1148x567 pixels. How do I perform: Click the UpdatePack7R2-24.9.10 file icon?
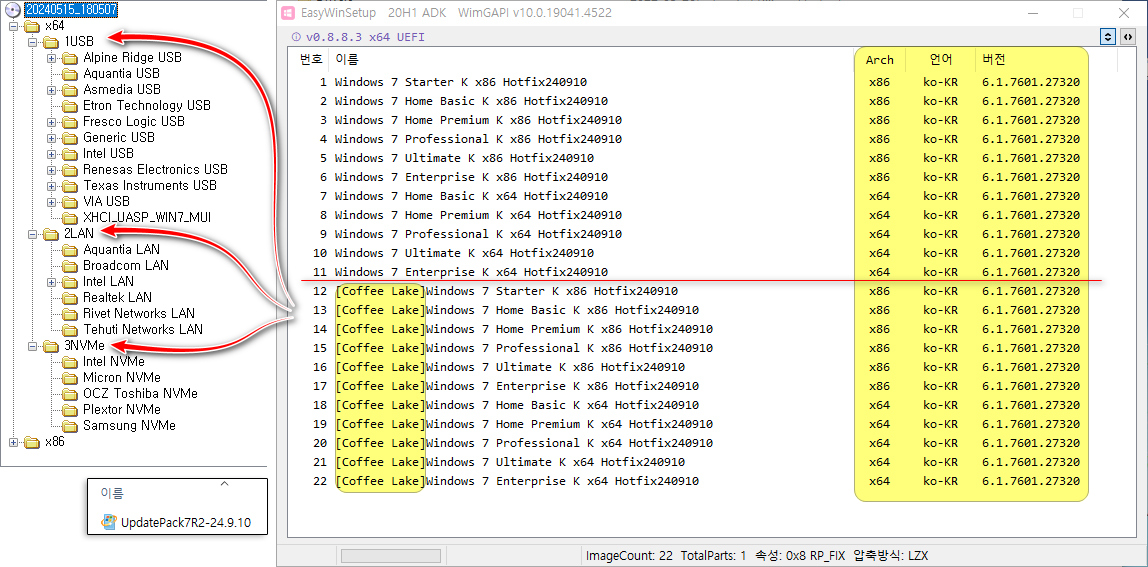tap(109, 522)
